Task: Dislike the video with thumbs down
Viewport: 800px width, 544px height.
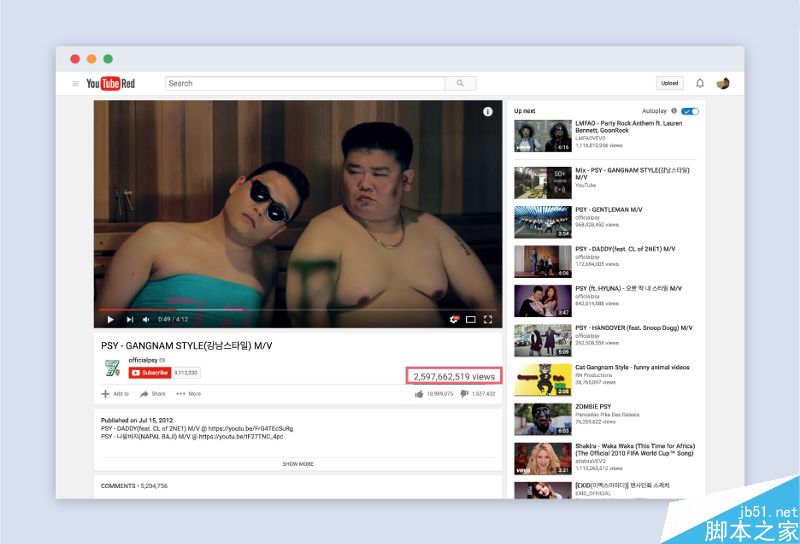Action: [x=464, y=394]
